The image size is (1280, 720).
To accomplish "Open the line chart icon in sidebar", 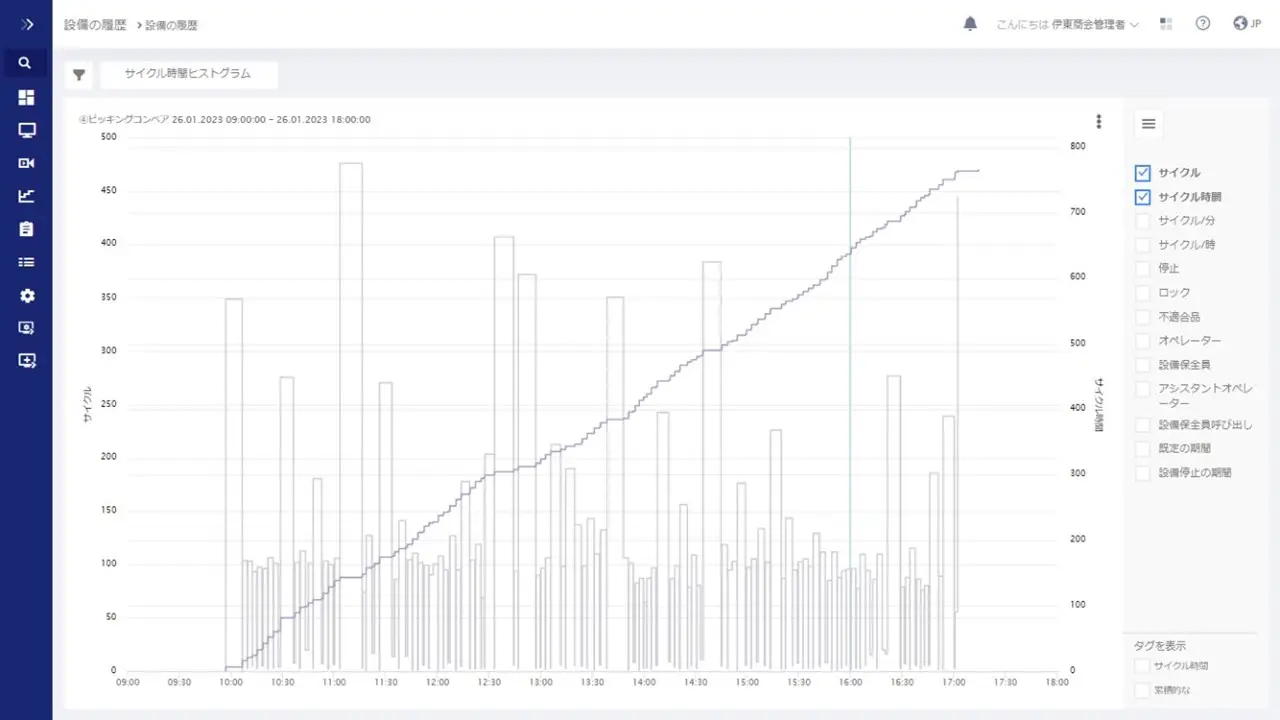I will click(26, 196).
